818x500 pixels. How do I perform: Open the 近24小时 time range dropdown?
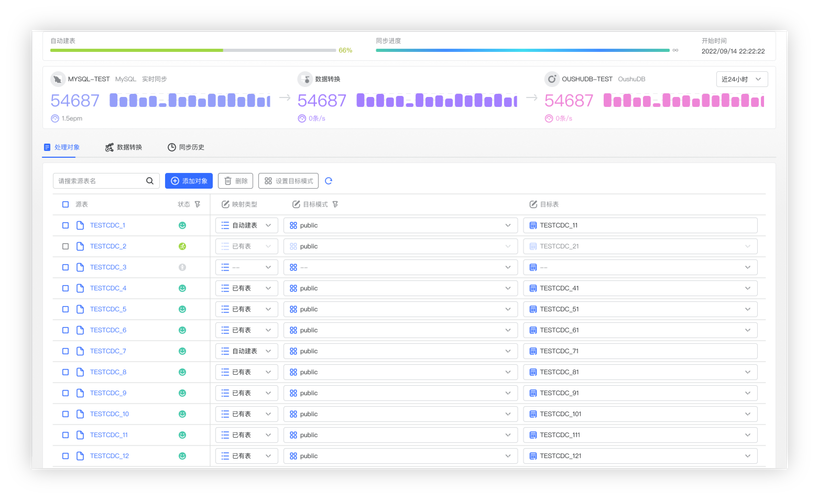point(742,78)
